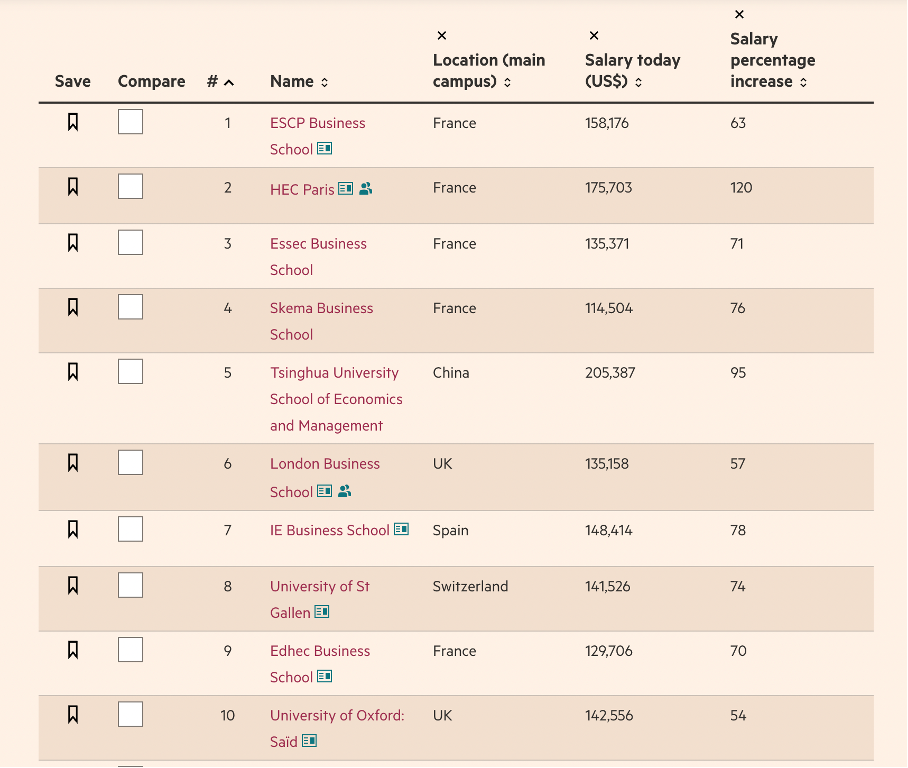908x768 pixels.
Task: Tick compare checkbox for ESCP Business School
Action: pyautogui.click(x=130, y=122)
